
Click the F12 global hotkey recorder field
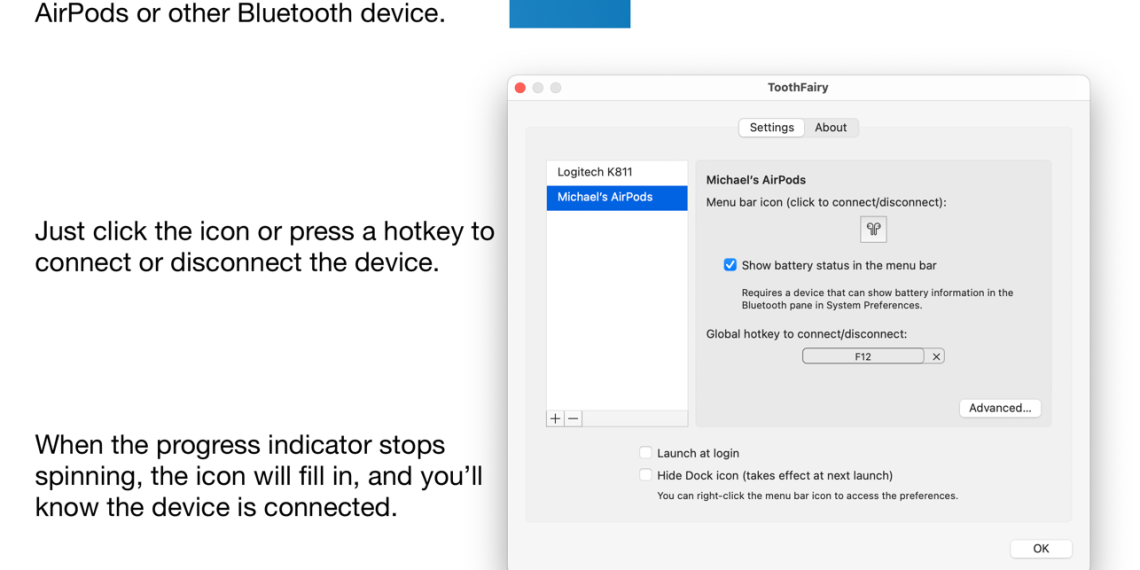point(862,356)
